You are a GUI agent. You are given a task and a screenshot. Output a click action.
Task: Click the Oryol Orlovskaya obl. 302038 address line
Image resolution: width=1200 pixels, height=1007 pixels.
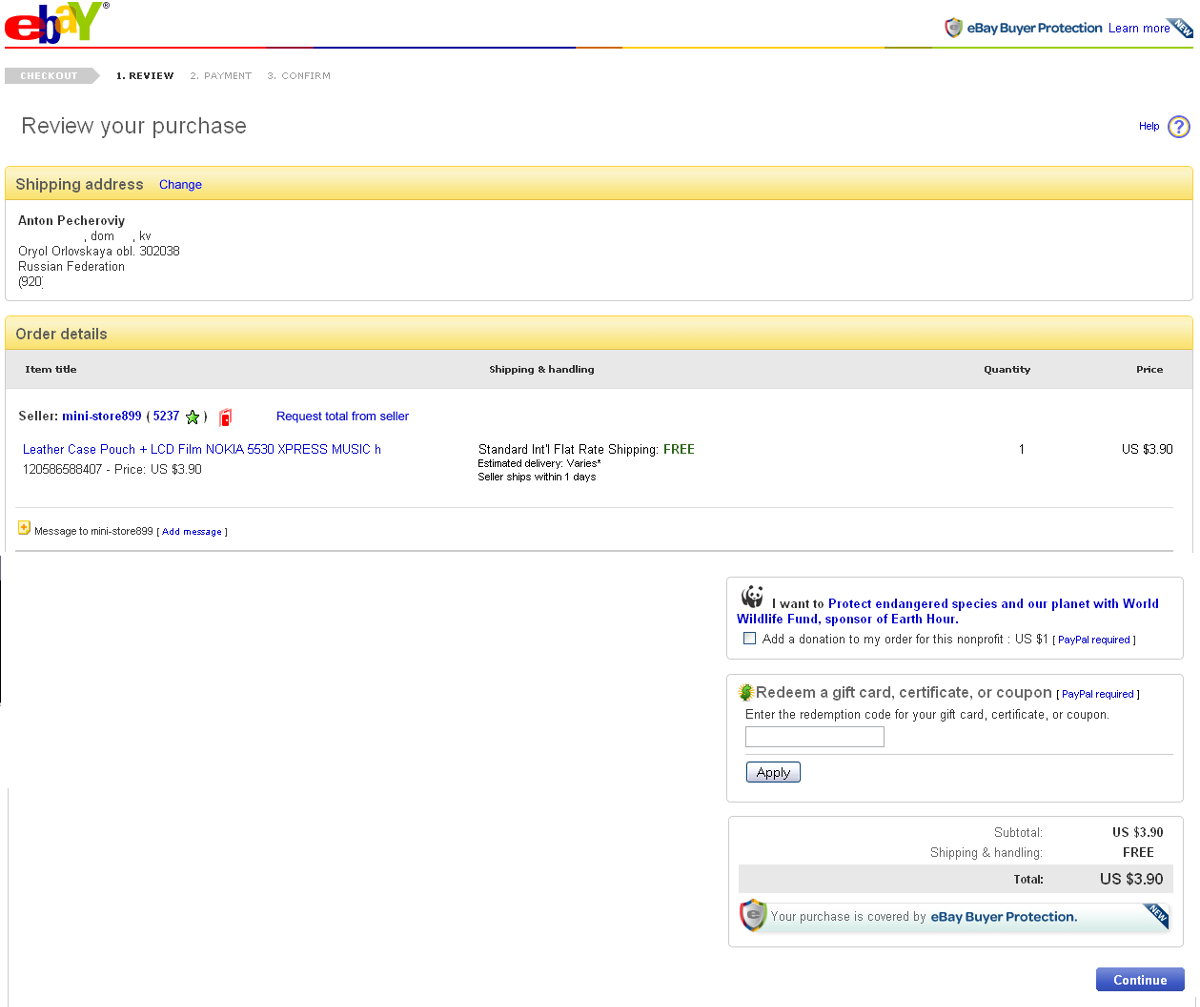point(99,252)
